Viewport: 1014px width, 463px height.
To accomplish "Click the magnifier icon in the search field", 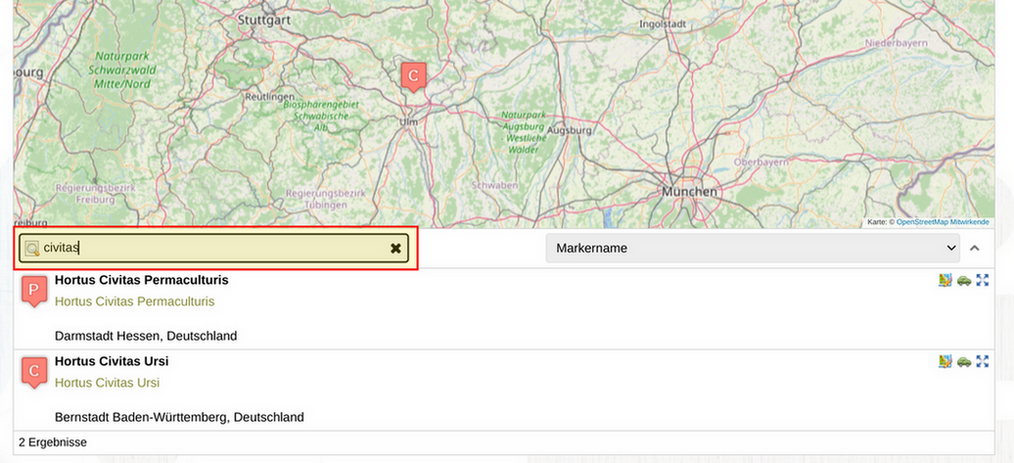I will [32, 248].
